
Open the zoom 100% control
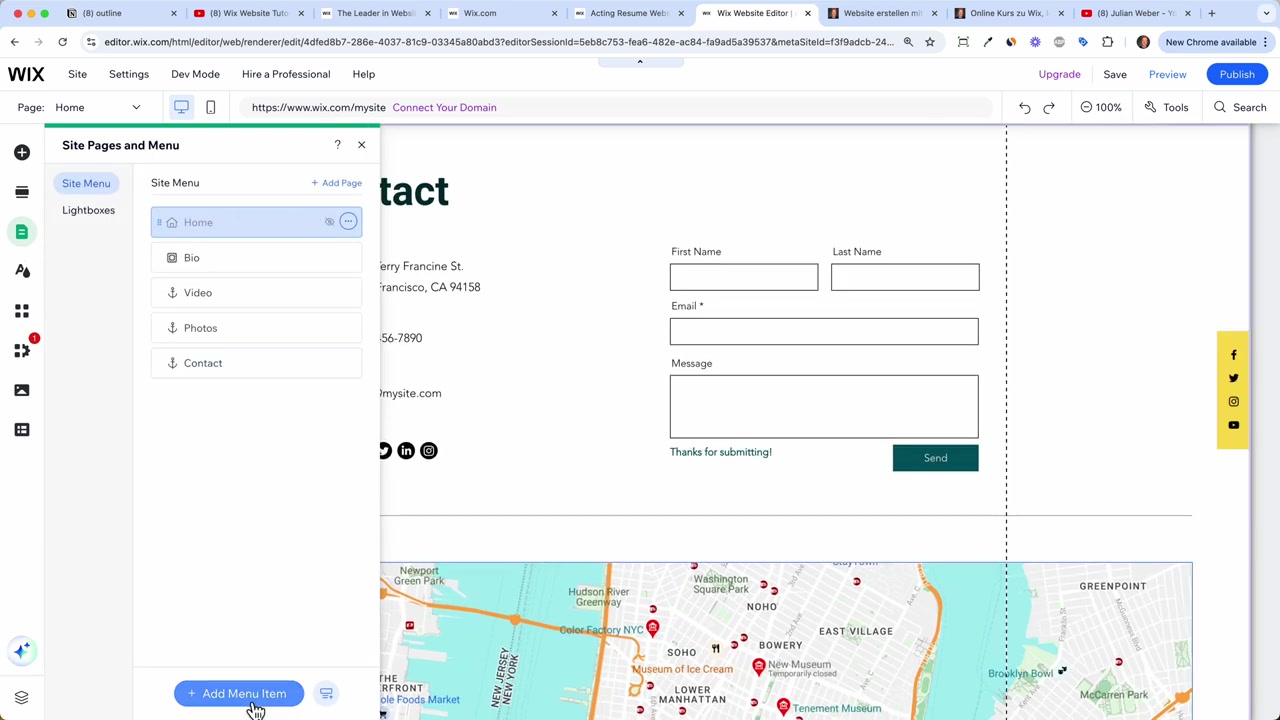pyautogui.click(x=1101, y=107)
